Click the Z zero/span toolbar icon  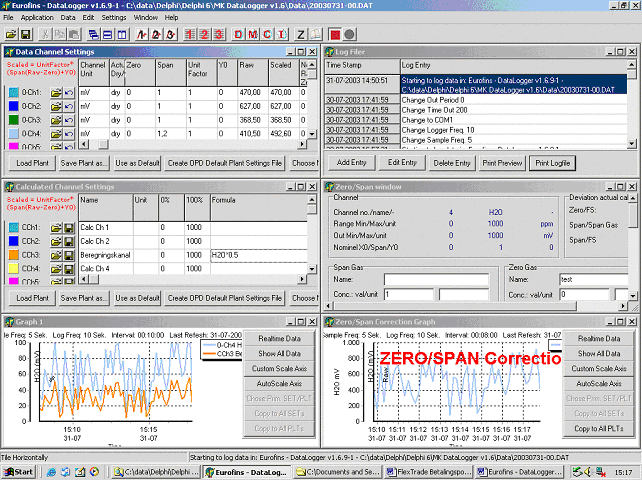pyautogui.click(x=301, y=34)
